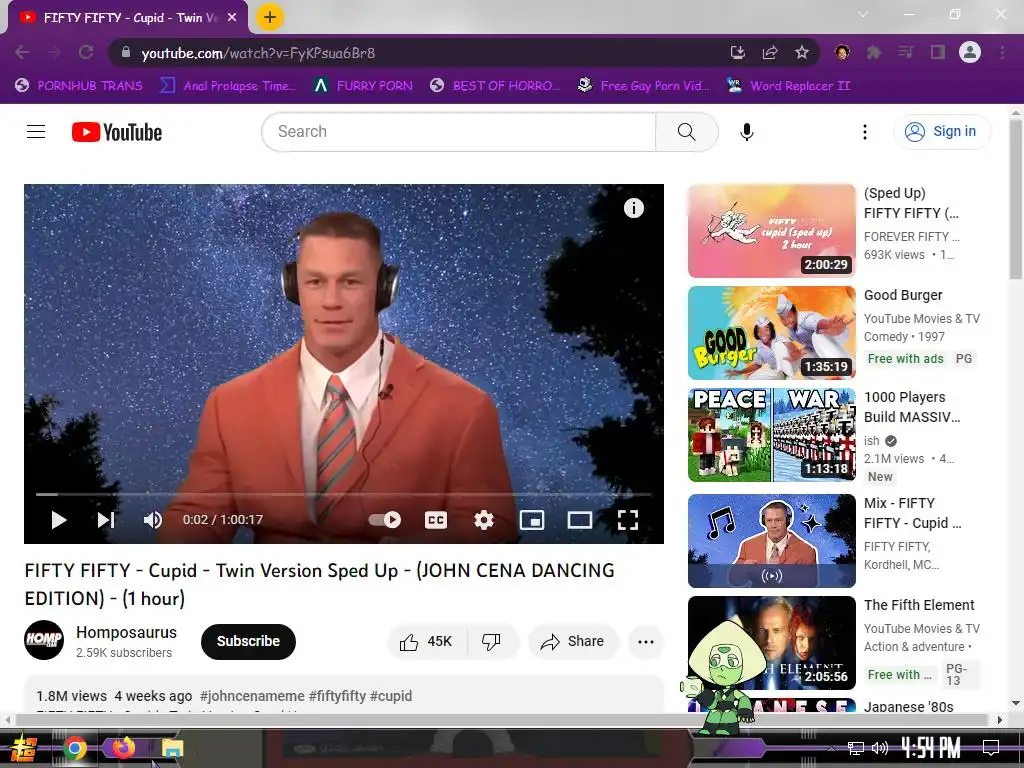Open a new browser tab
This screenshot has width=1024, height=768.
pos(270,17)
